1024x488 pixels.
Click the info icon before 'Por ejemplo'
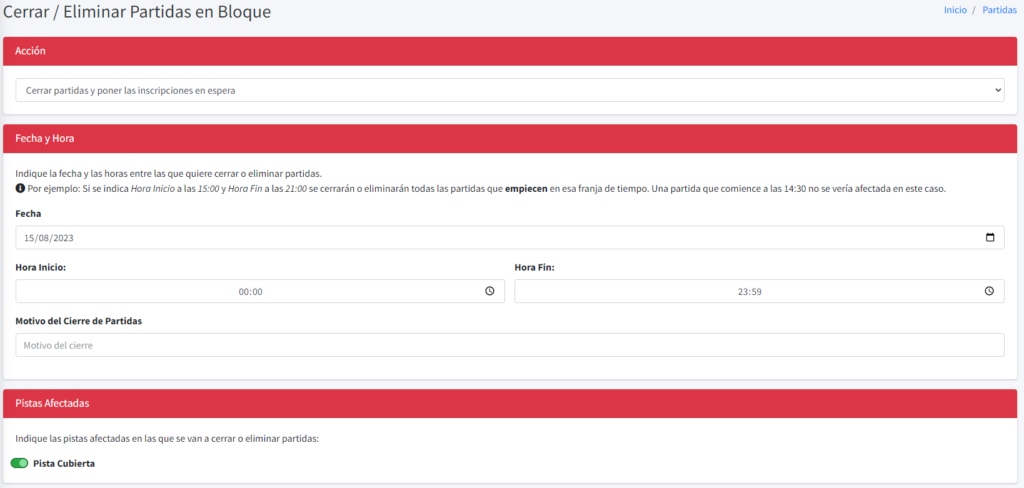[x=20, y=188]
